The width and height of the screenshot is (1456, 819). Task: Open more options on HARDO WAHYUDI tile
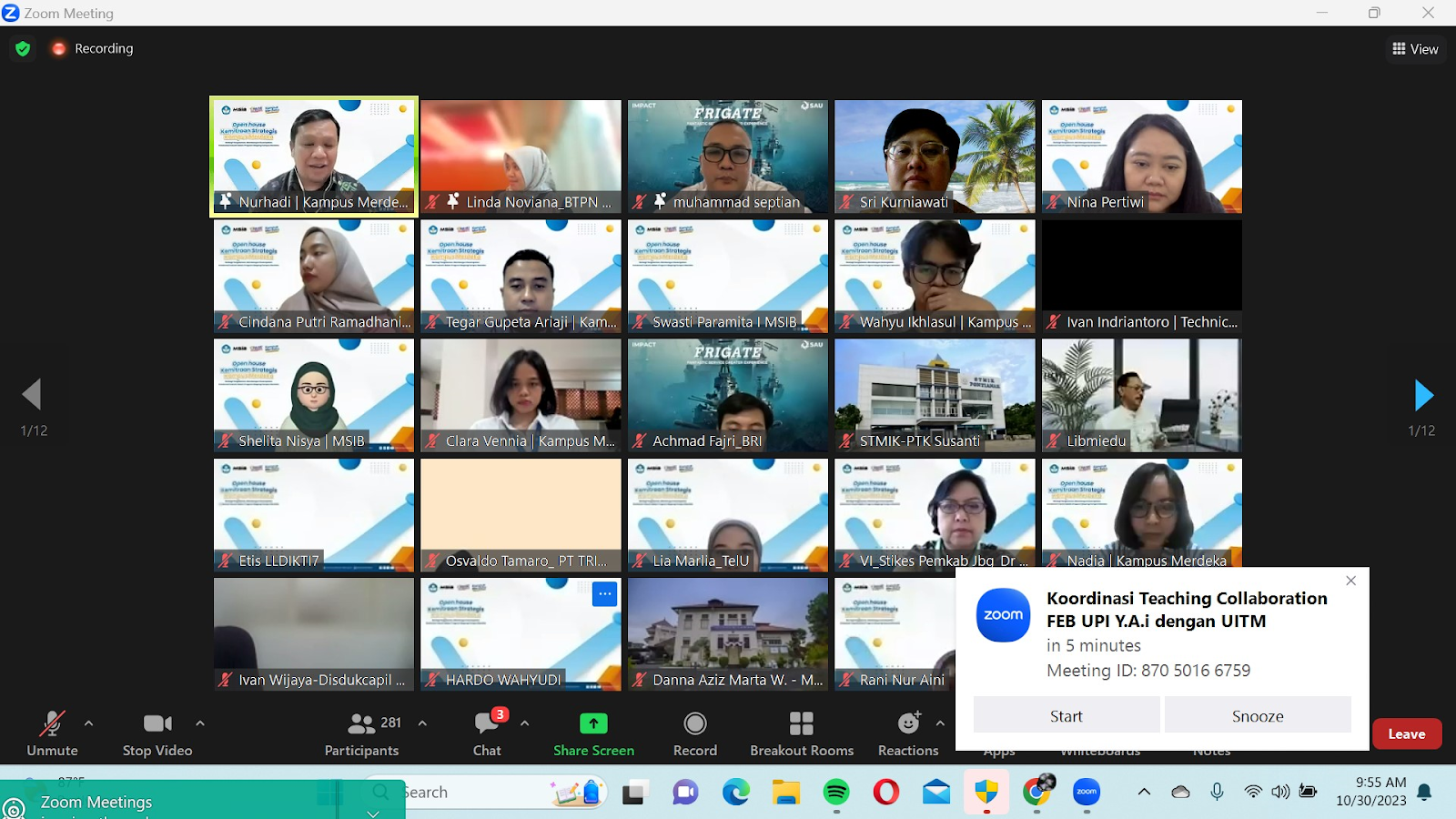(604, 594)
